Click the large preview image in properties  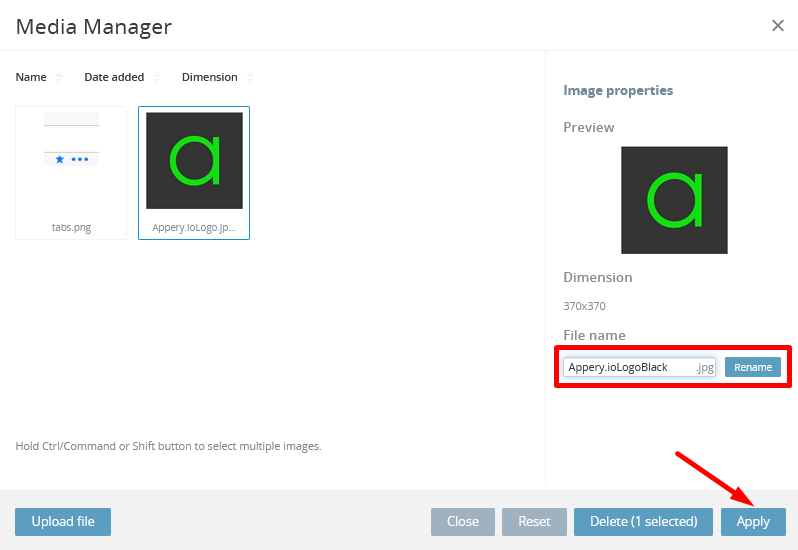(x=674, y=200)
